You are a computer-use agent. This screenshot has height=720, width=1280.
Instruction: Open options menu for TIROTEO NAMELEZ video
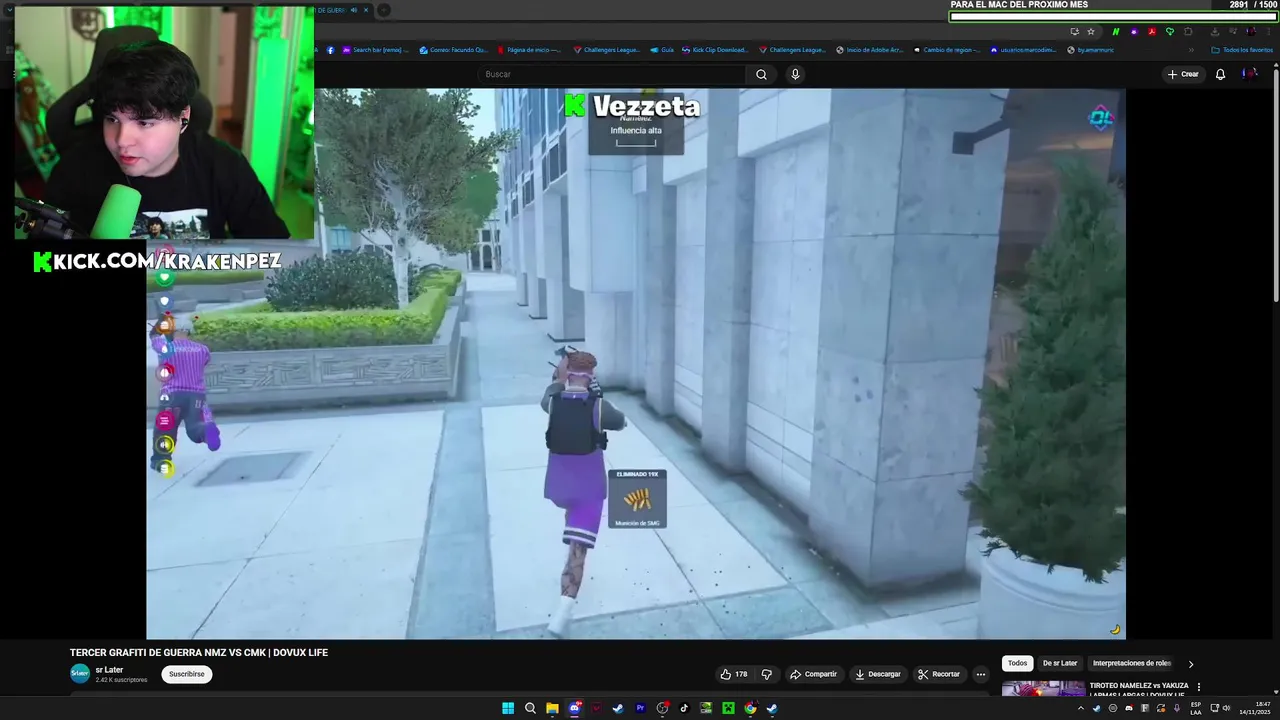pos(1198,687)
